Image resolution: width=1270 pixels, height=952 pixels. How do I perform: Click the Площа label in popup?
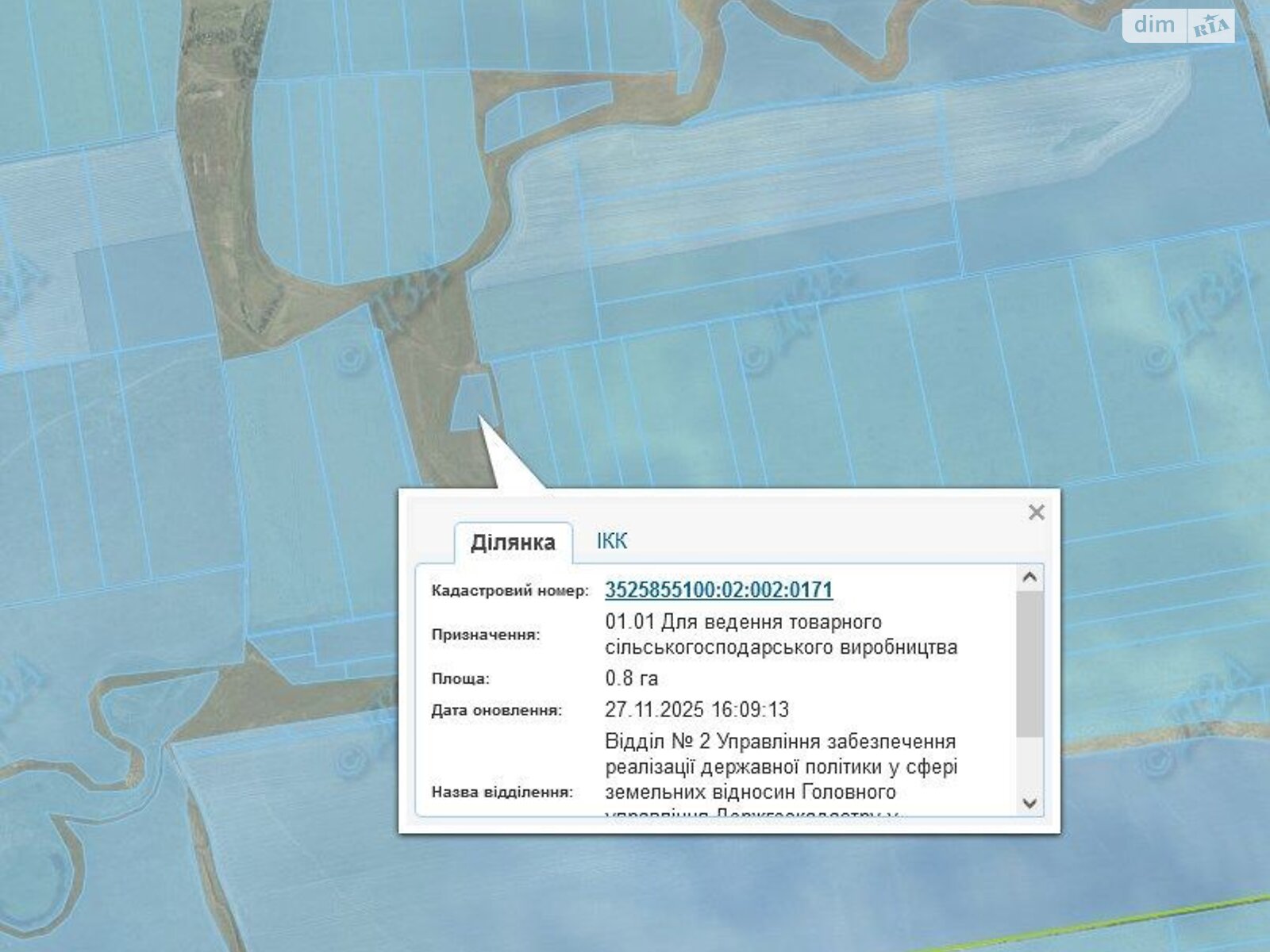click(x=460, y=679)
